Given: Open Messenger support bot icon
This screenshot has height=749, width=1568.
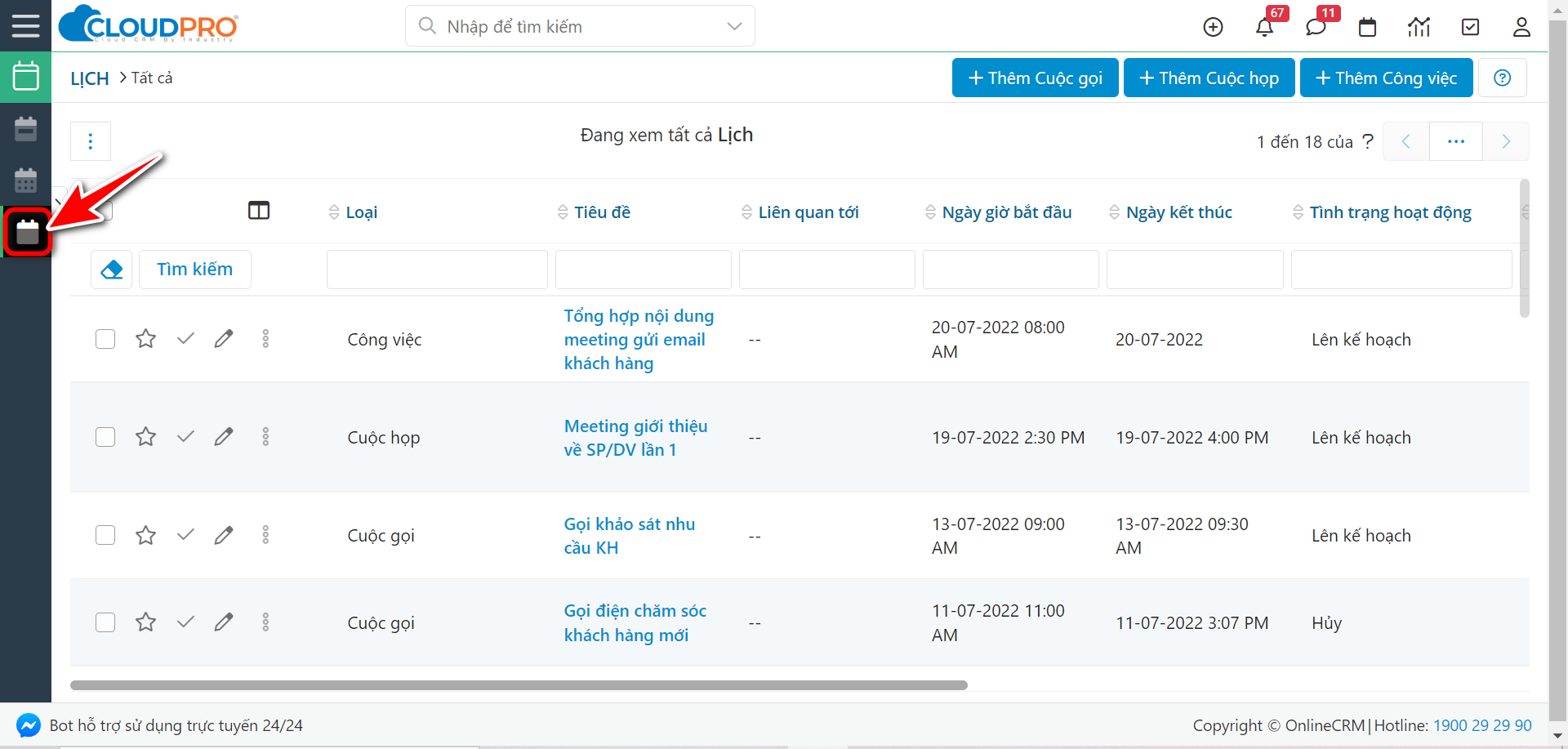Looking at the screenshot, I should [29, 725].
